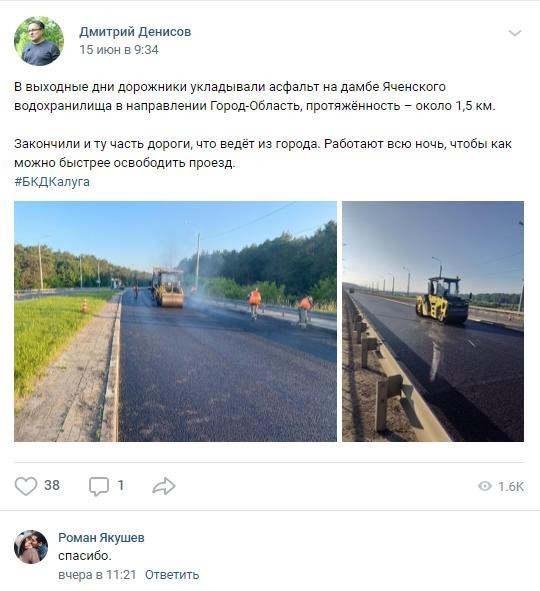Open the post timestamp 15 июн в 9:34
The image size is (540, 591).
[119, 50]
